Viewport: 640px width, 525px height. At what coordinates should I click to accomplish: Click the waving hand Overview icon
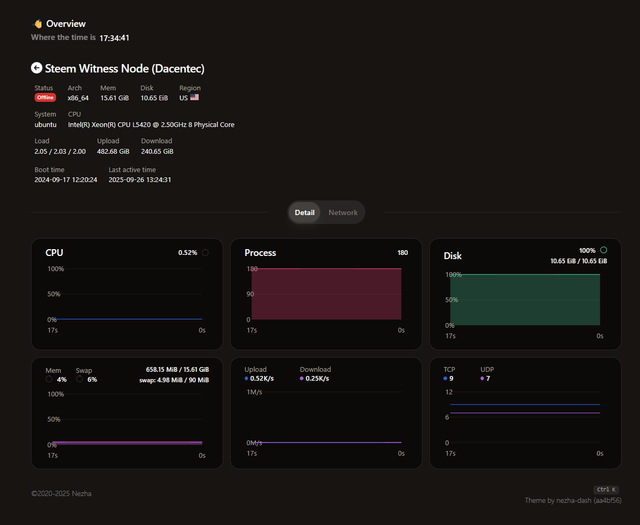tap(38, 24)
